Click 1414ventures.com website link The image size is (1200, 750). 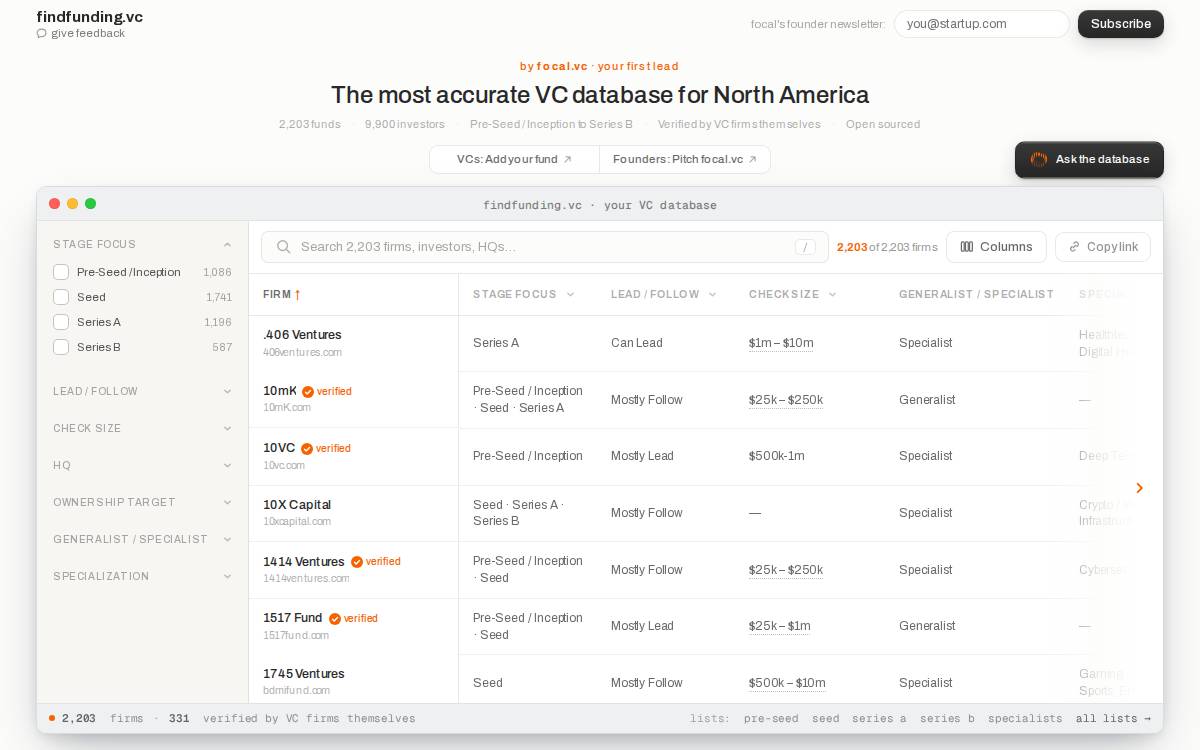[x=306, y=578]
